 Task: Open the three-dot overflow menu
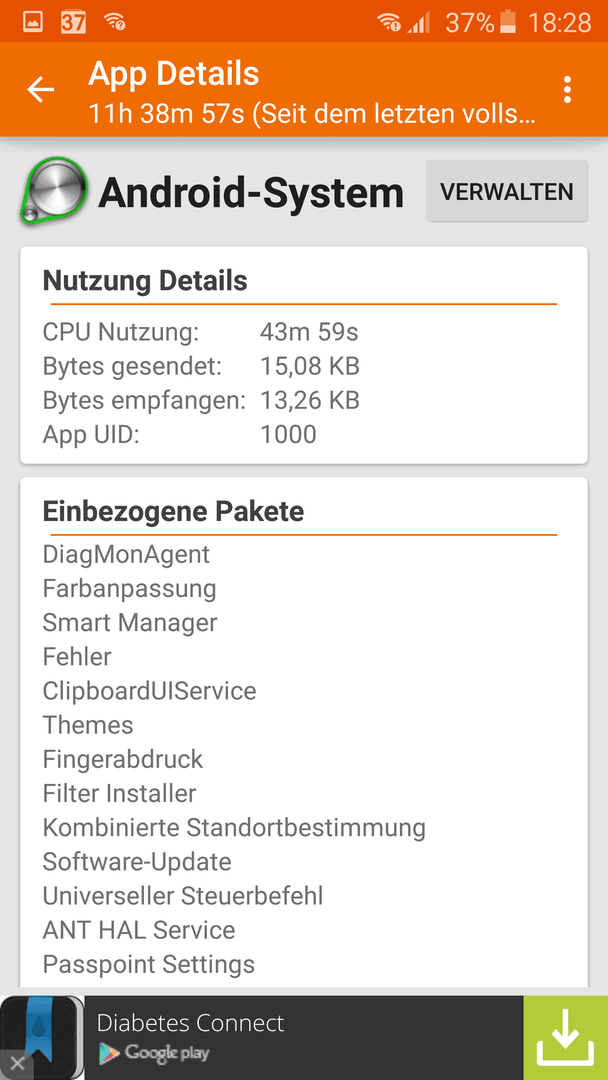coord(567,90)
